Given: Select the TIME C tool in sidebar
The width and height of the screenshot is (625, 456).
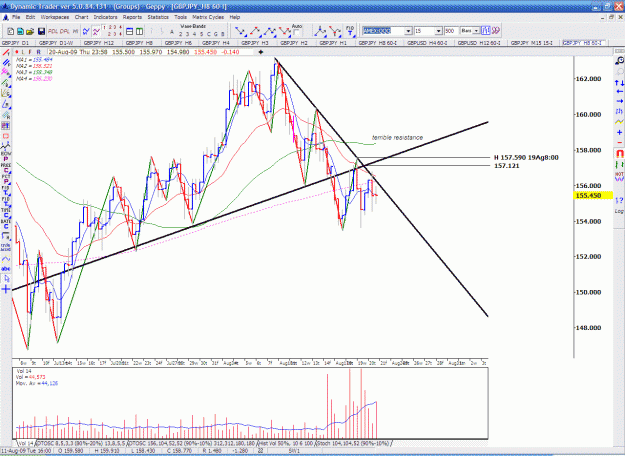Looking at the screenshot, I should [6, 212].
